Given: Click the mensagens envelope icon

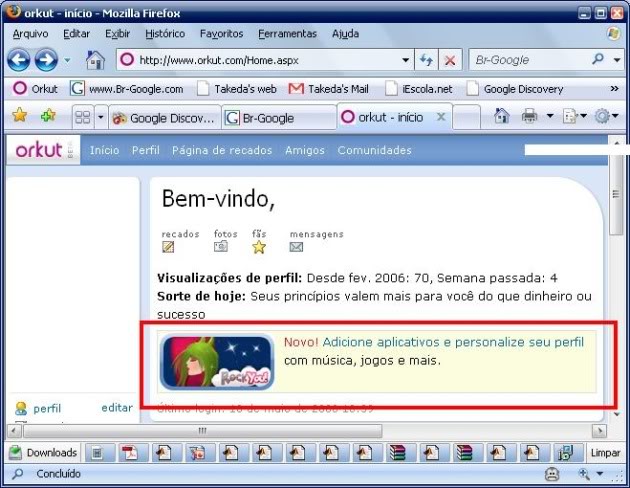Looking at the screenshot, I should click(x=297, y=247).
